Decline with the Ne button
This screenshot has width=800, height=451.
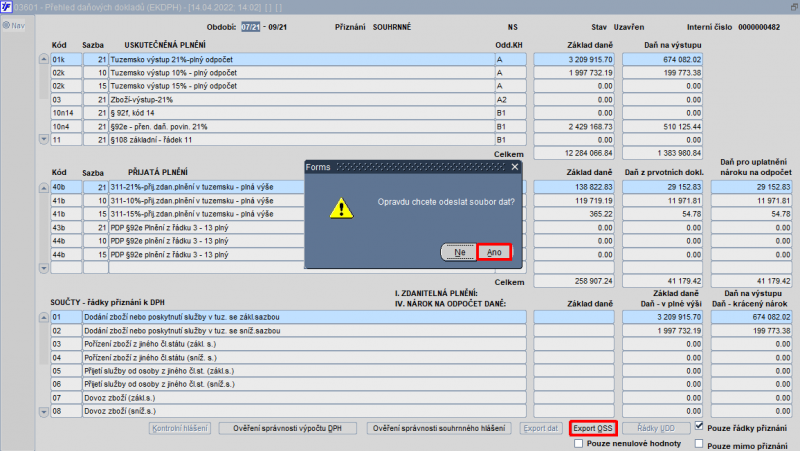coord(459,252)
